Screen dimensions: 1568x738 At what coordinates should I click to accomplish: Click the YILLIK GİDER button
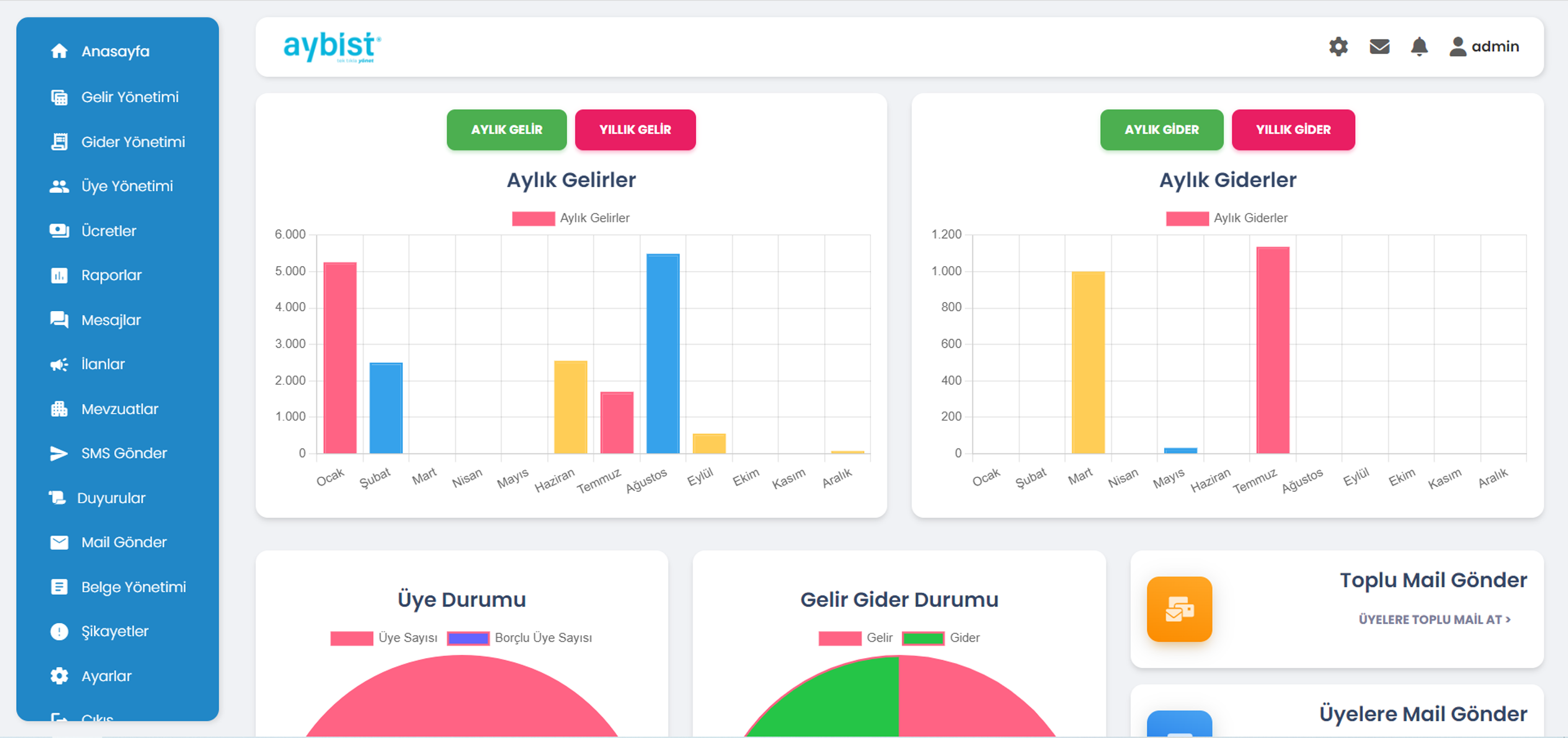click(1293, 130)
